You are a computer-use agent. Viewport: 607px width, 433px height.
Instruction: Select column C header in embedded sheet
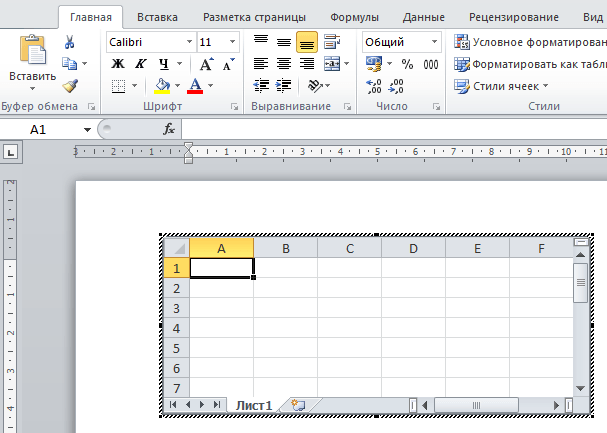click(349, 248)
